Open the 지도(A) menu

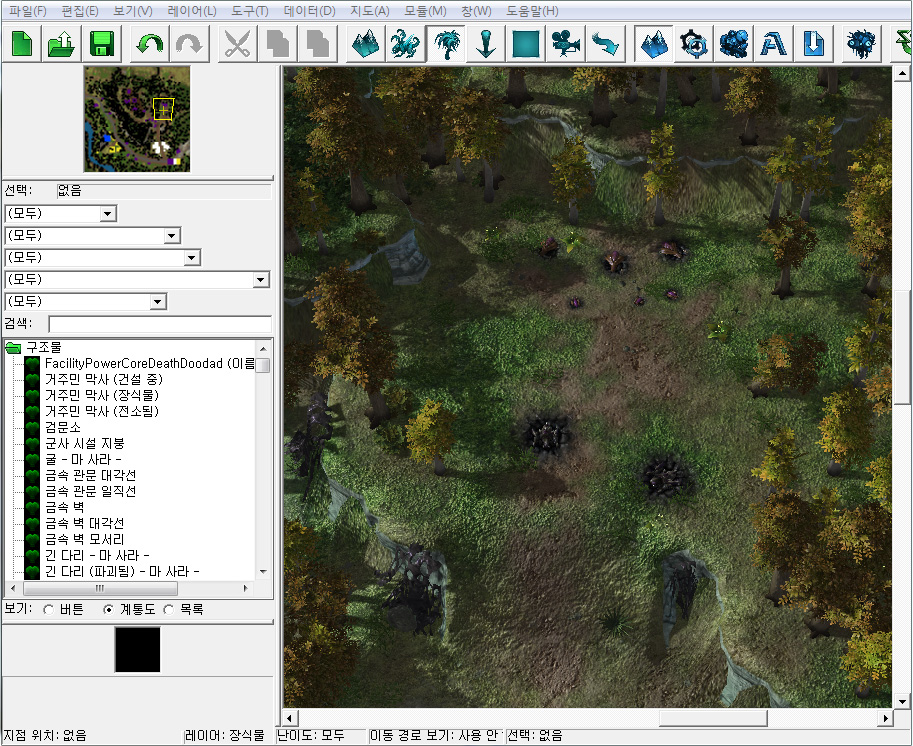click(x=370, y=11)
